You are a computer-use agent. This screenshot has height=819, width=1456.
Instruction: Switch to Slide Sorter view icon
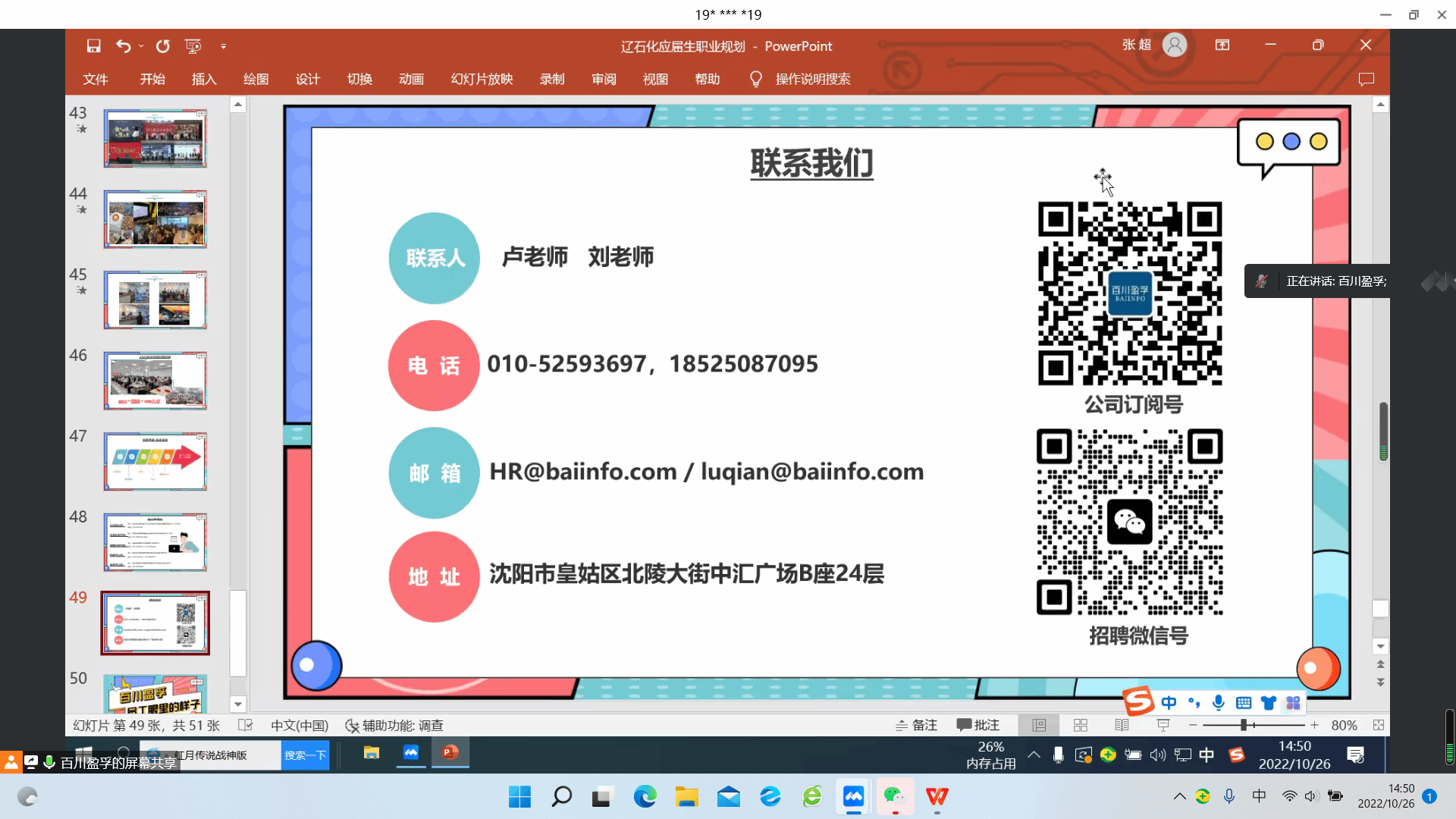coord(1081,726)
